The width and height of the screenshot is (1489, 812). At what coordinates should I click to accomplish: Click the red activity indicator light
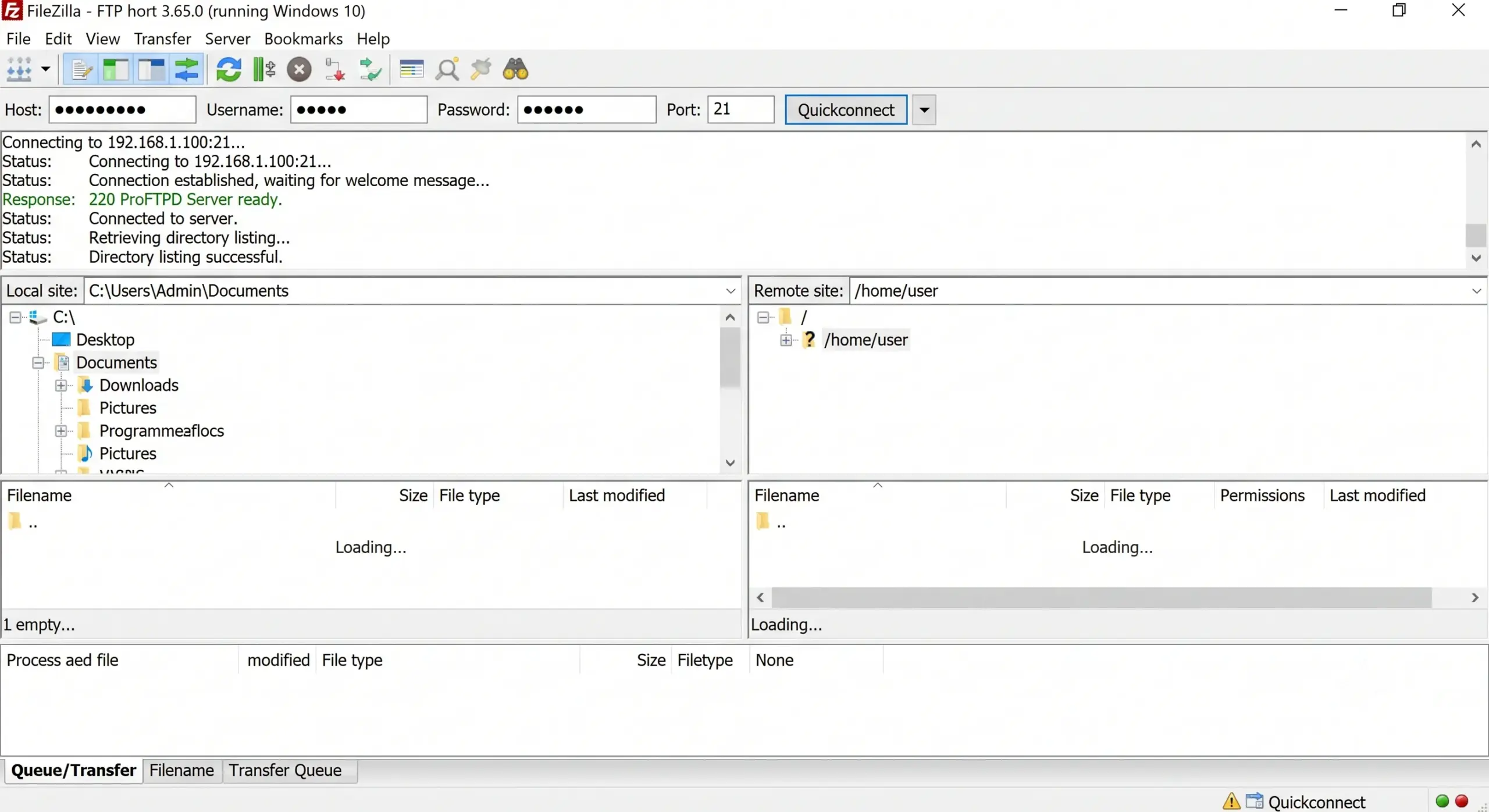(1462, 802)
